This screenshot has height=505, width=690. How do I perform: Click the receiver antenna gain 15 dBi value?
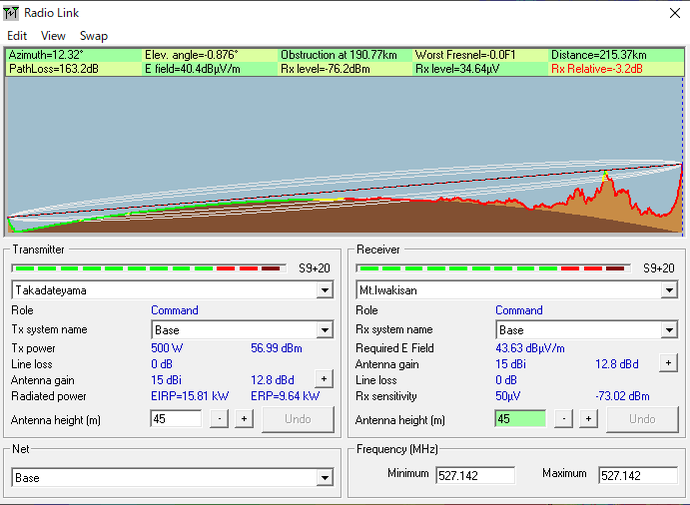(510, 364)
